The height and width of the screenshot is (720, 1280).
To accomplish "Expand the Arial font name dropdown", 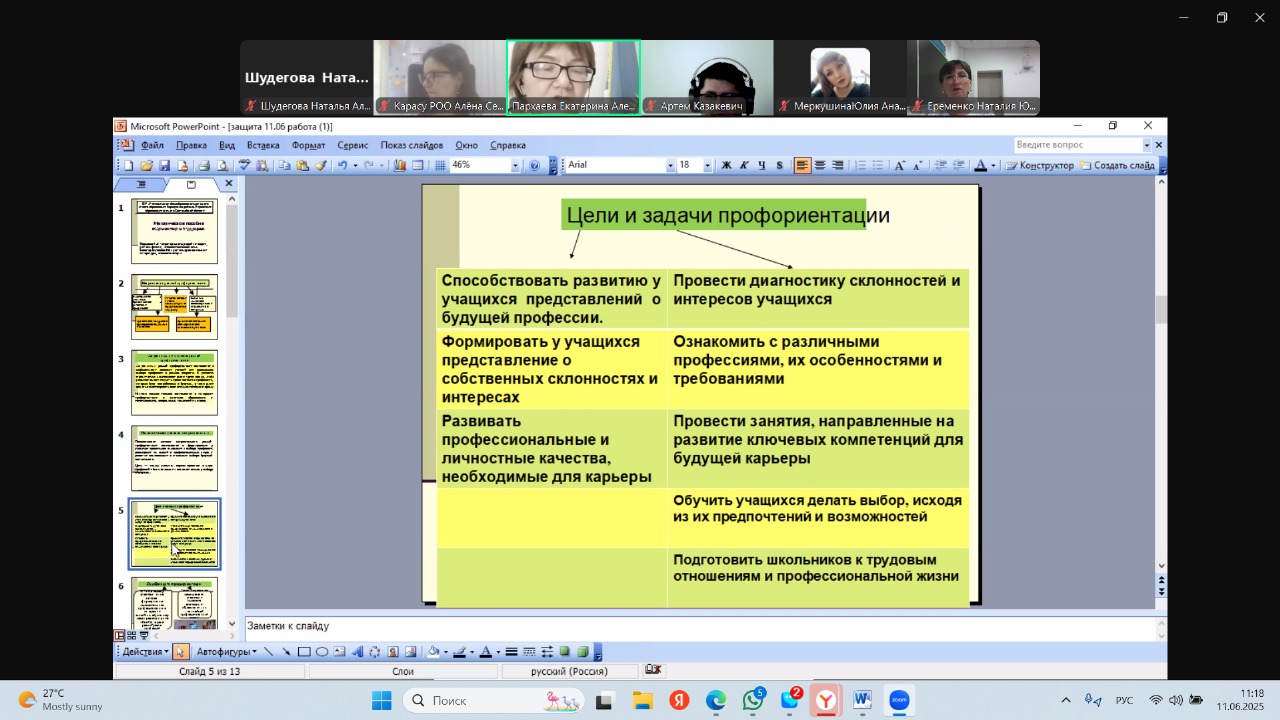I will [670, 166].
